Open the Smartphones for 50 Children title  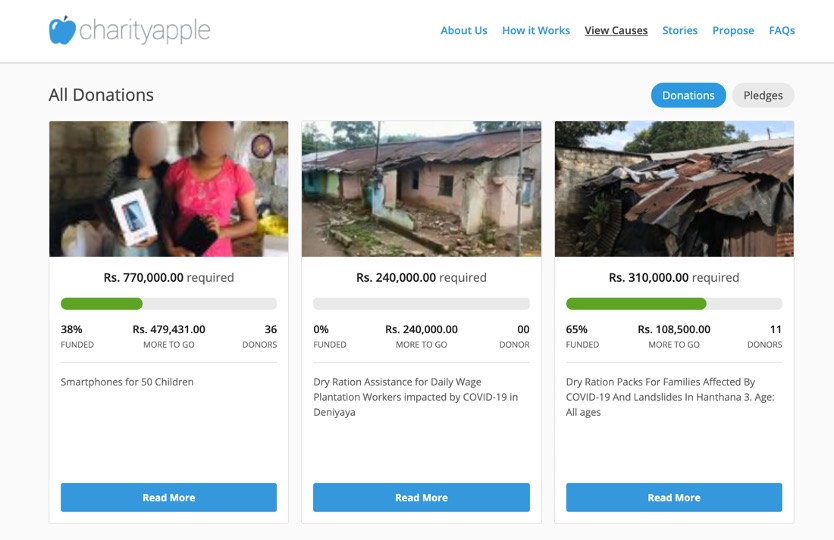(127, 382)
